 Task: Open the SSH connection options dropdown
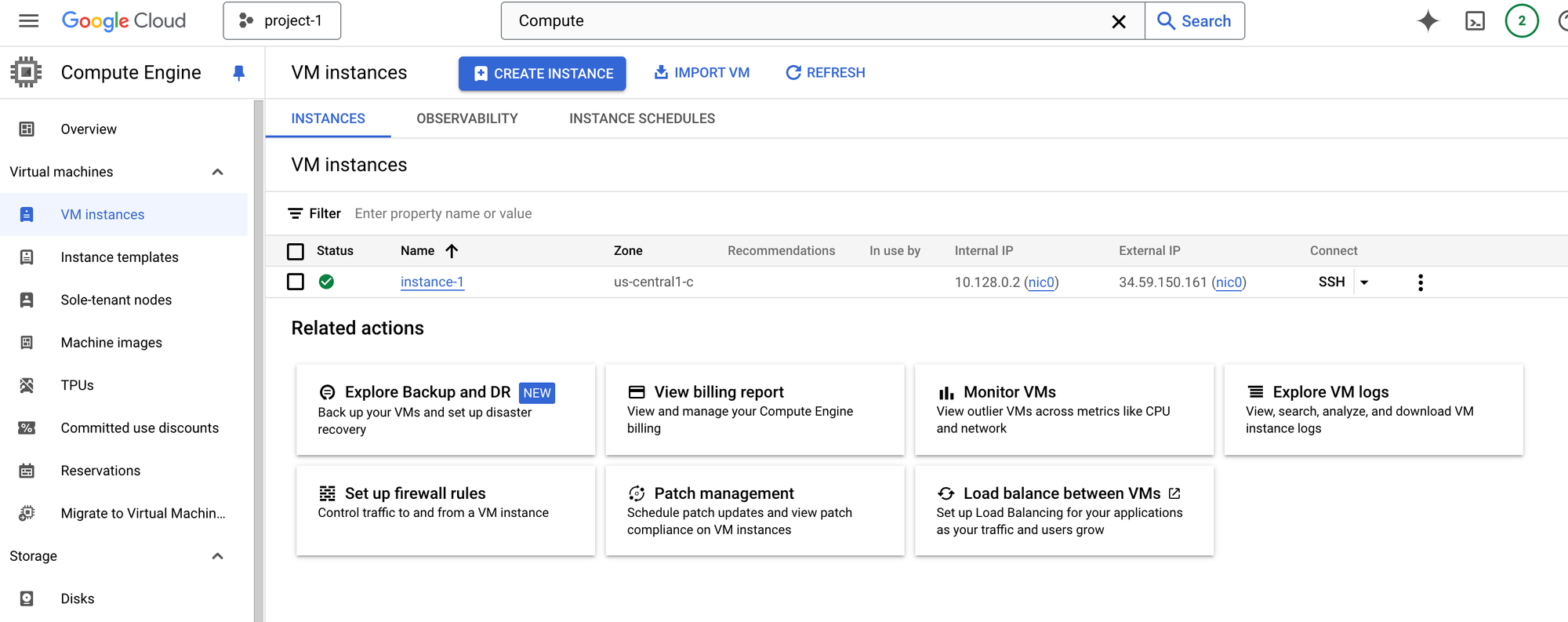[1364, 282]
